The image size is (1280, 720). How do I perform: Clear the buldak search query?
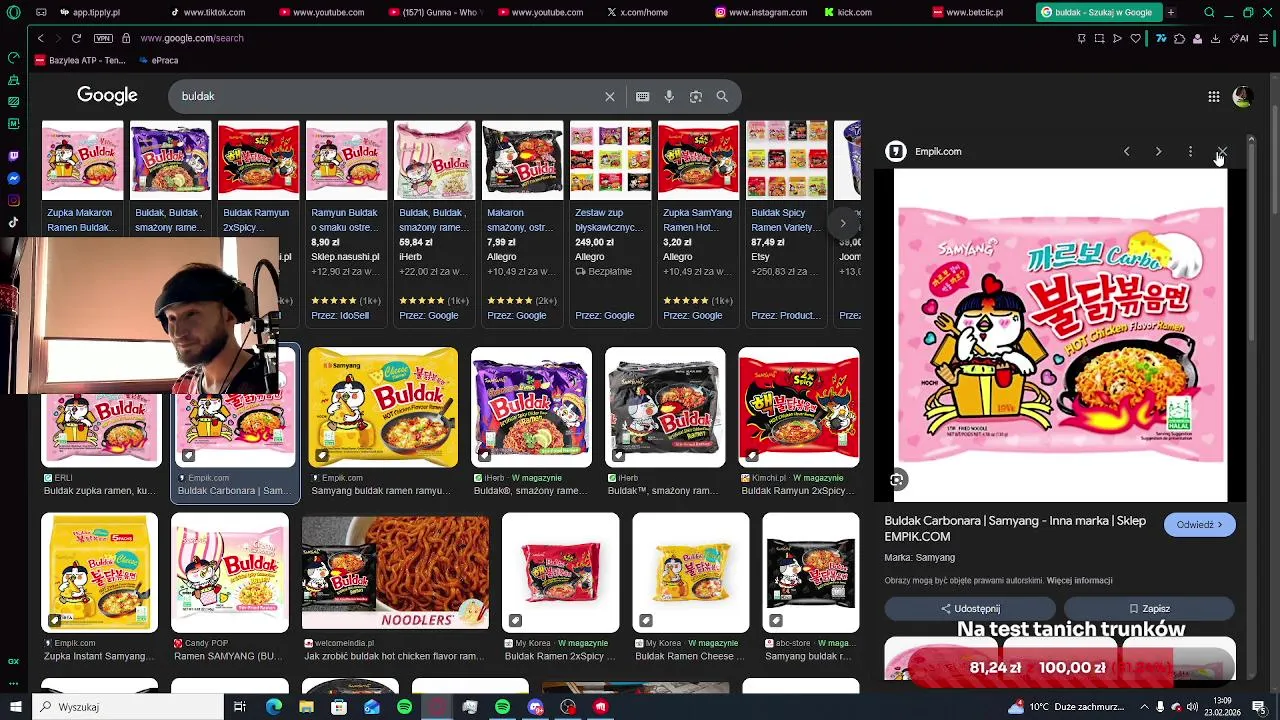(x=609, y=97)
